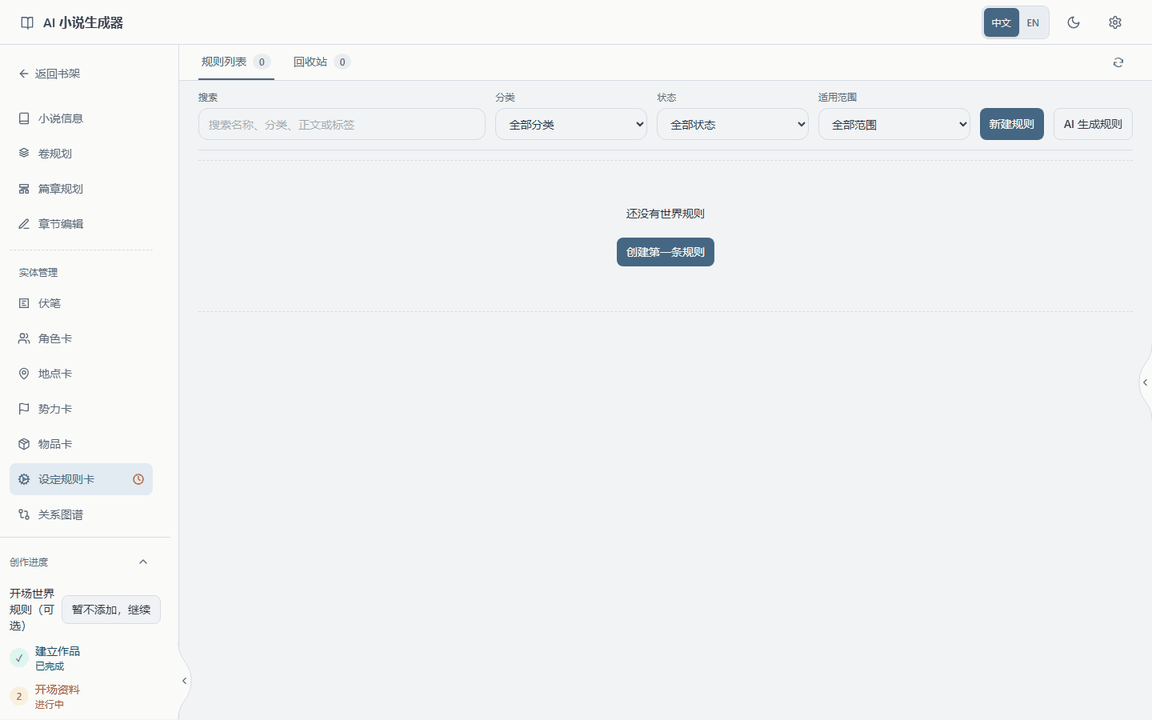Switch to the 回收站 tab
The image size is (1152, 720).
[321, 62]
